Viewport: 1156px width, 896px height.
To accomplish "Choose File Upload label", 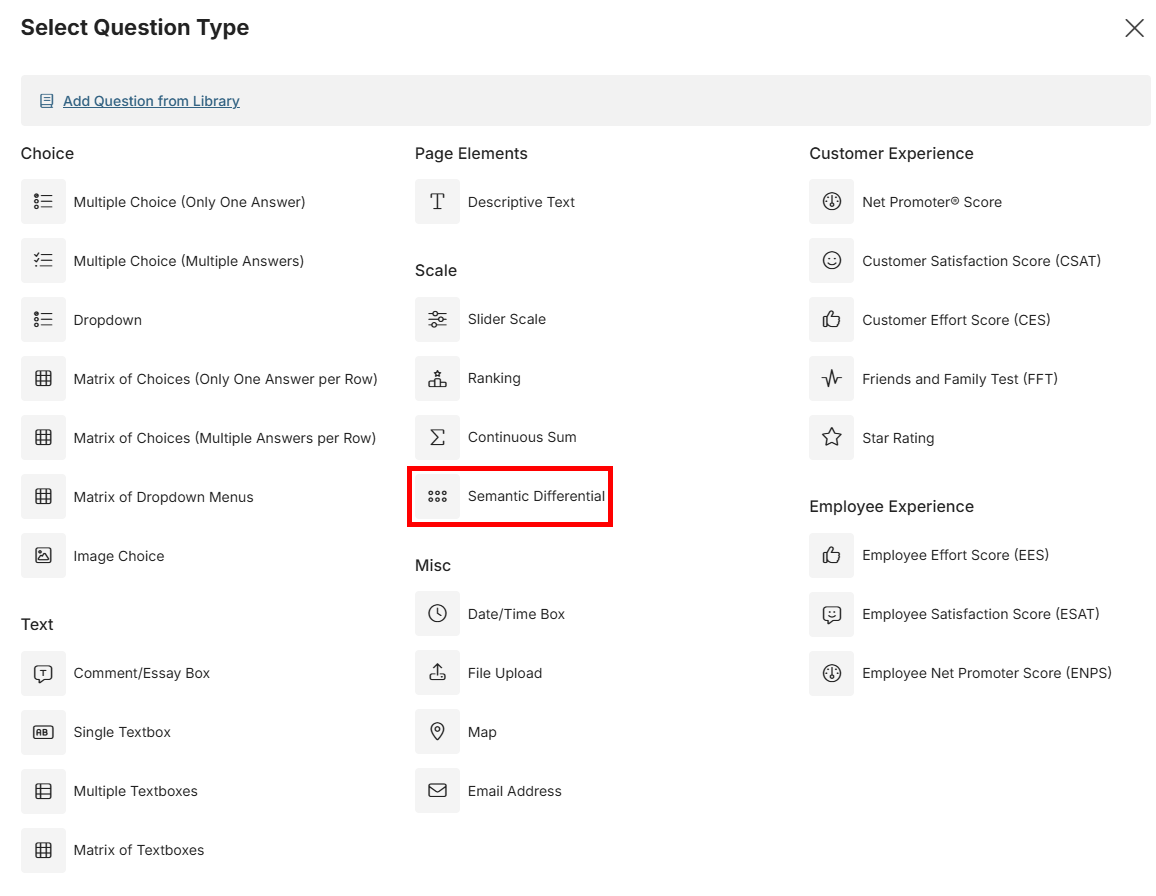I will tap(505, 673).
